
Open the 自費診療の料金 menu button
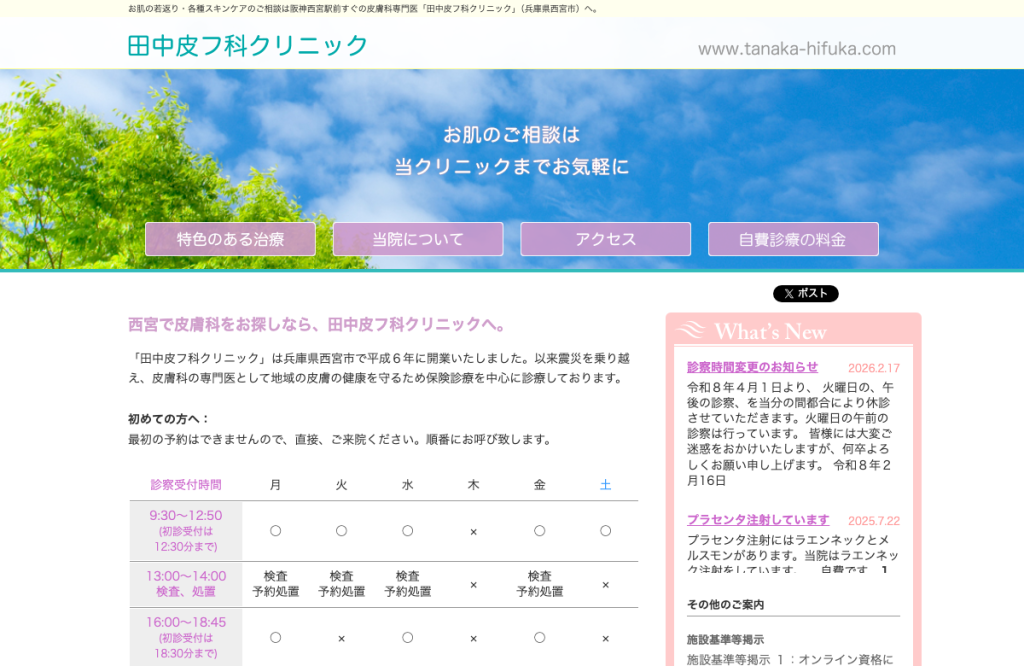[793, 239]
